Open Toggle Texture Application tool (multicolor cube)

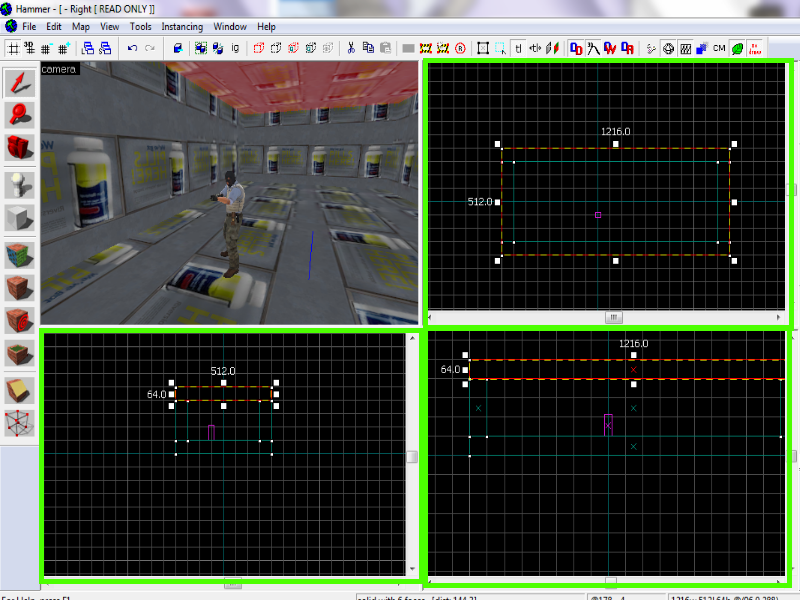19,255
